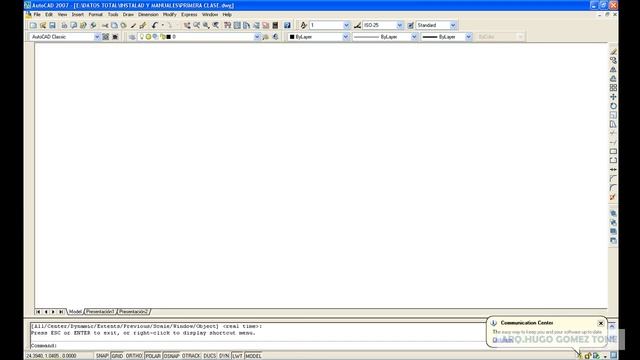Screen dimensions: 640x360
Task: Select the Erase tool in Modify toolbar
Action: pos(613,51)
